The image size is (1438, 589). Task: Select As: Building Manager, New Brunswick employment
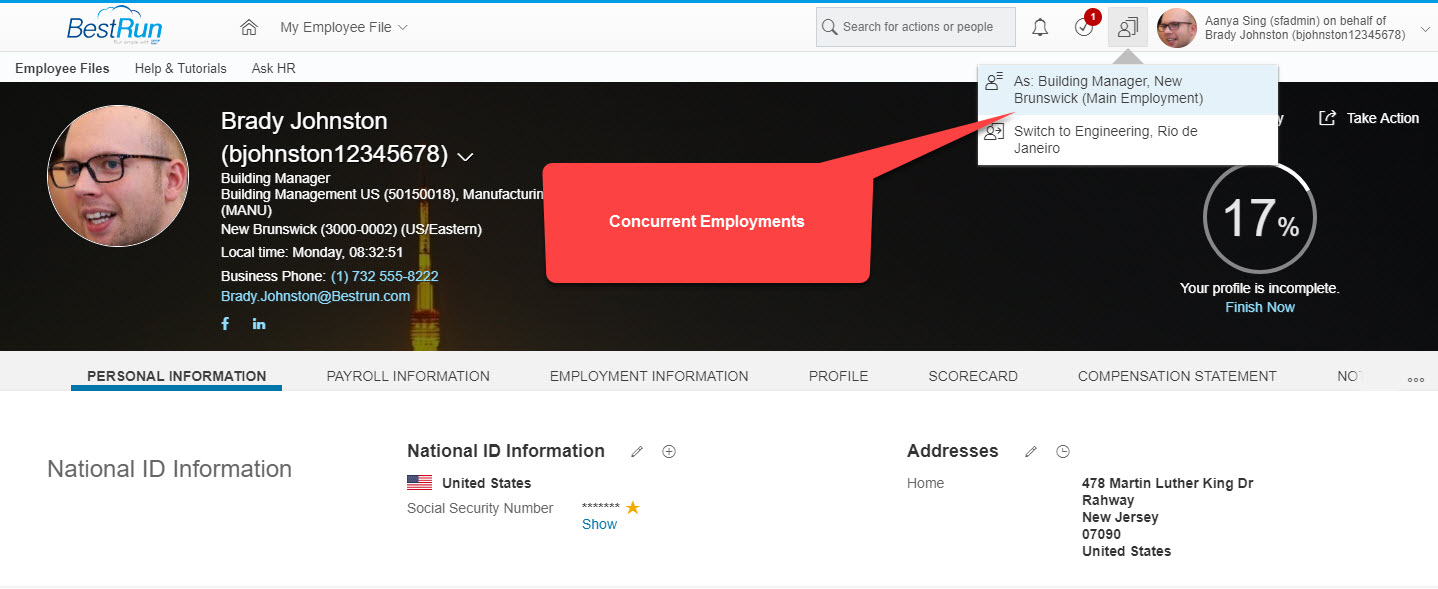[x=1128, y=90]
